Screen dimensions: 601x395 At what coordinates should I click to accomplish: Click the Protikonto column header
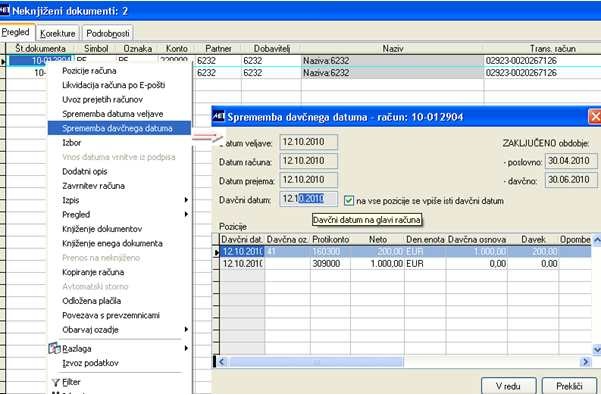pyautogui.click(x=330, y=239)
